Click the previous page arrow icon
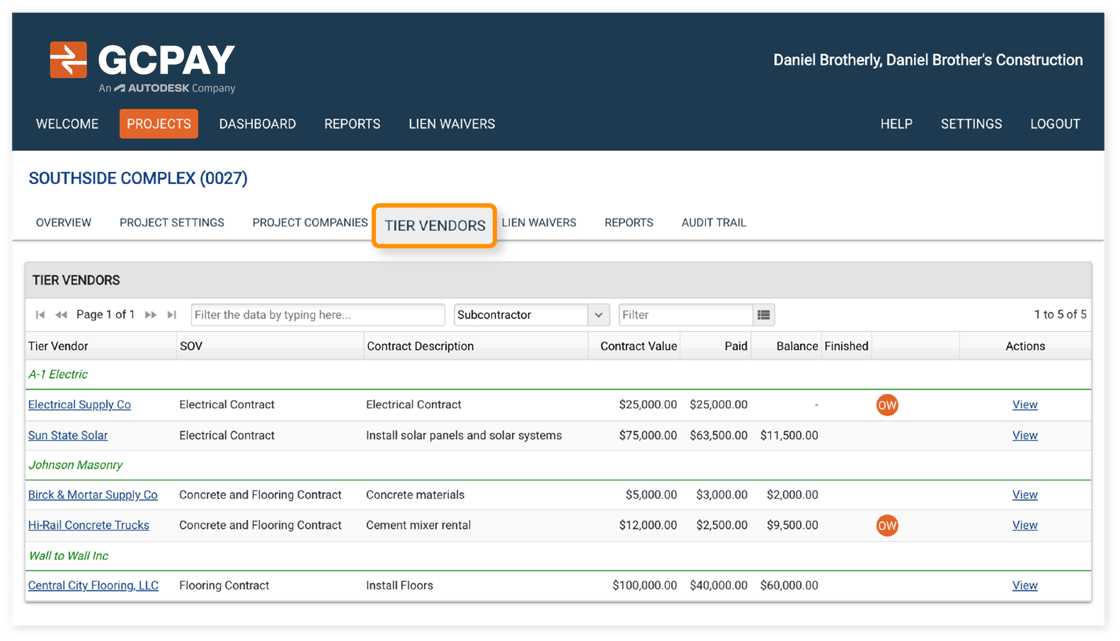The width and height of the screenshot is (1120, 641). point(61,315)
